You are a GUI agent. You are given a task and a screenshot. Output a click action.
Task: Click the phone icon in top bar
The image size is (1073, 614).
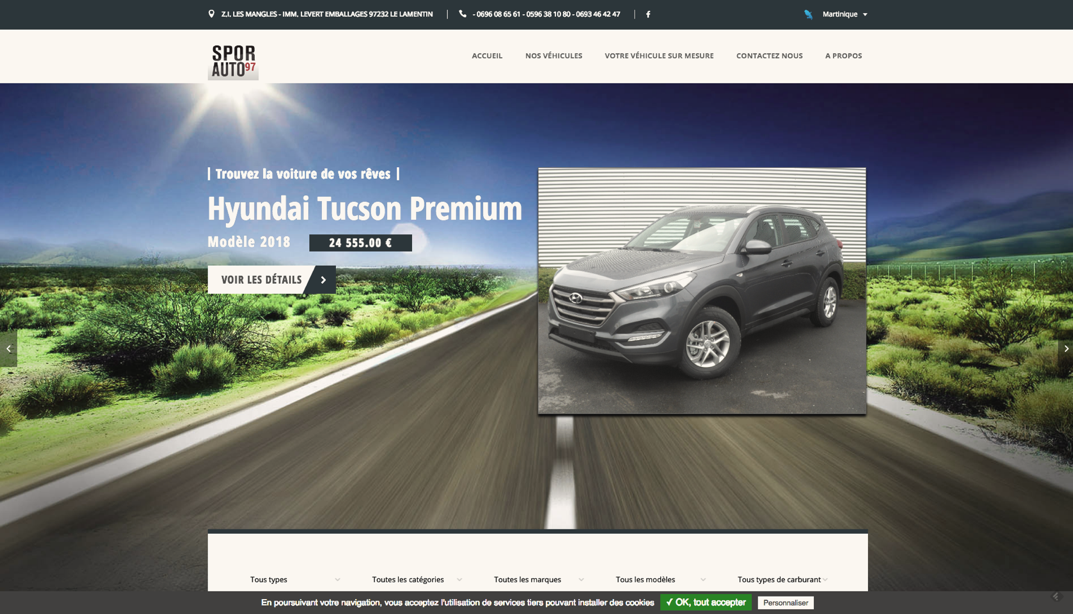click(463, 14)
